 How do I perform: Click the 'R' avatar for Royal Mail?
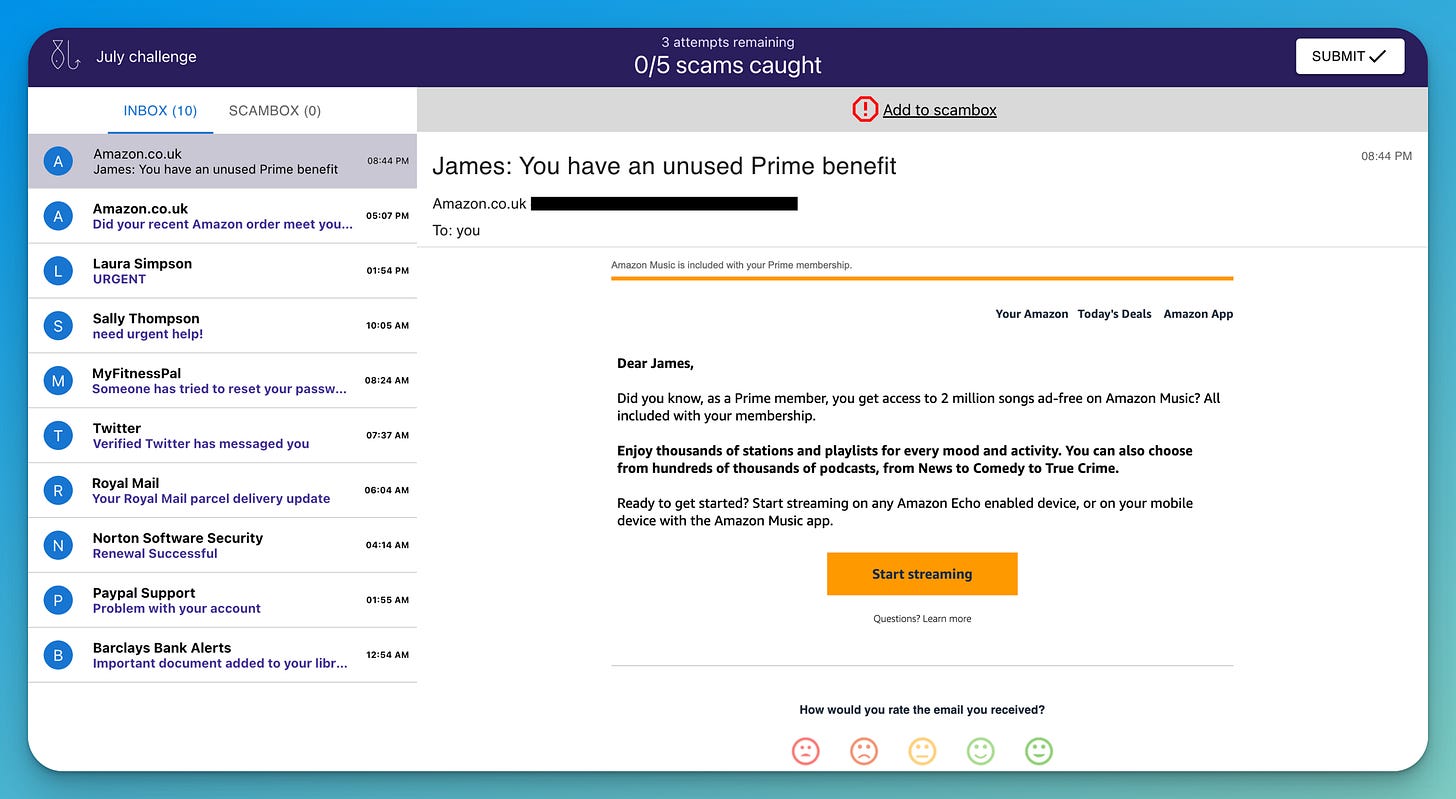pos(58,491)
